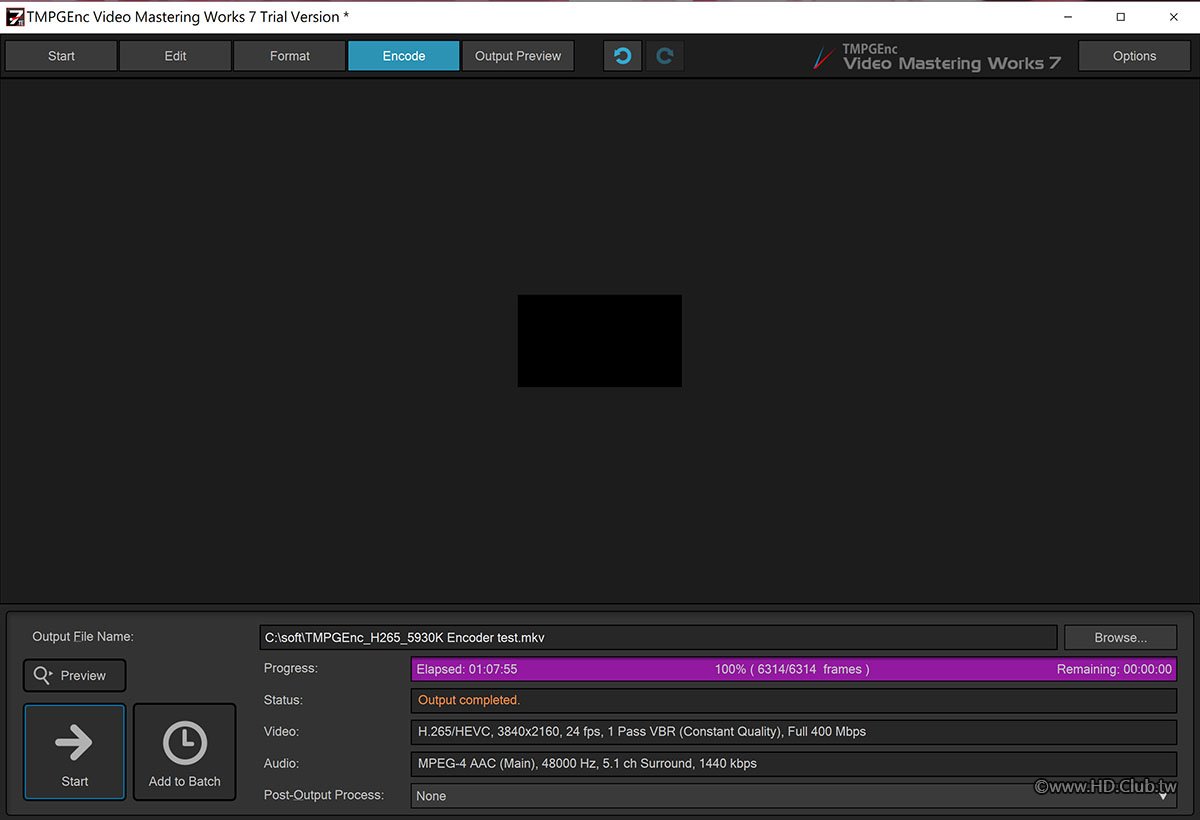This screenshot has height=820, width=1200.
Task: Click the purple encoding progress bar
Action: [794, 669]
